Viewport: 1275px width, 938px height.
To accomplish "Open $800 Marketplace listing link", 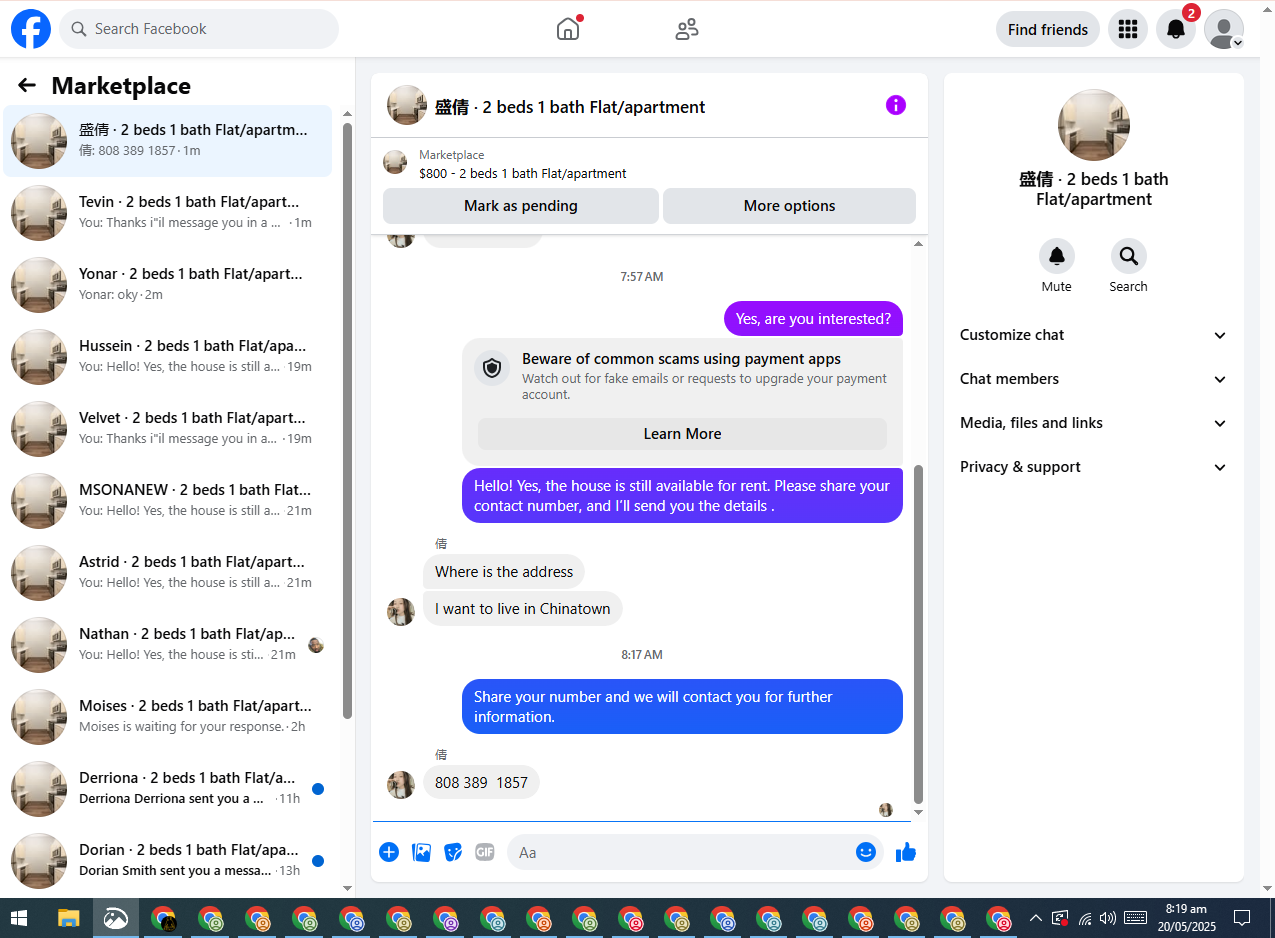I will (523, 173).
